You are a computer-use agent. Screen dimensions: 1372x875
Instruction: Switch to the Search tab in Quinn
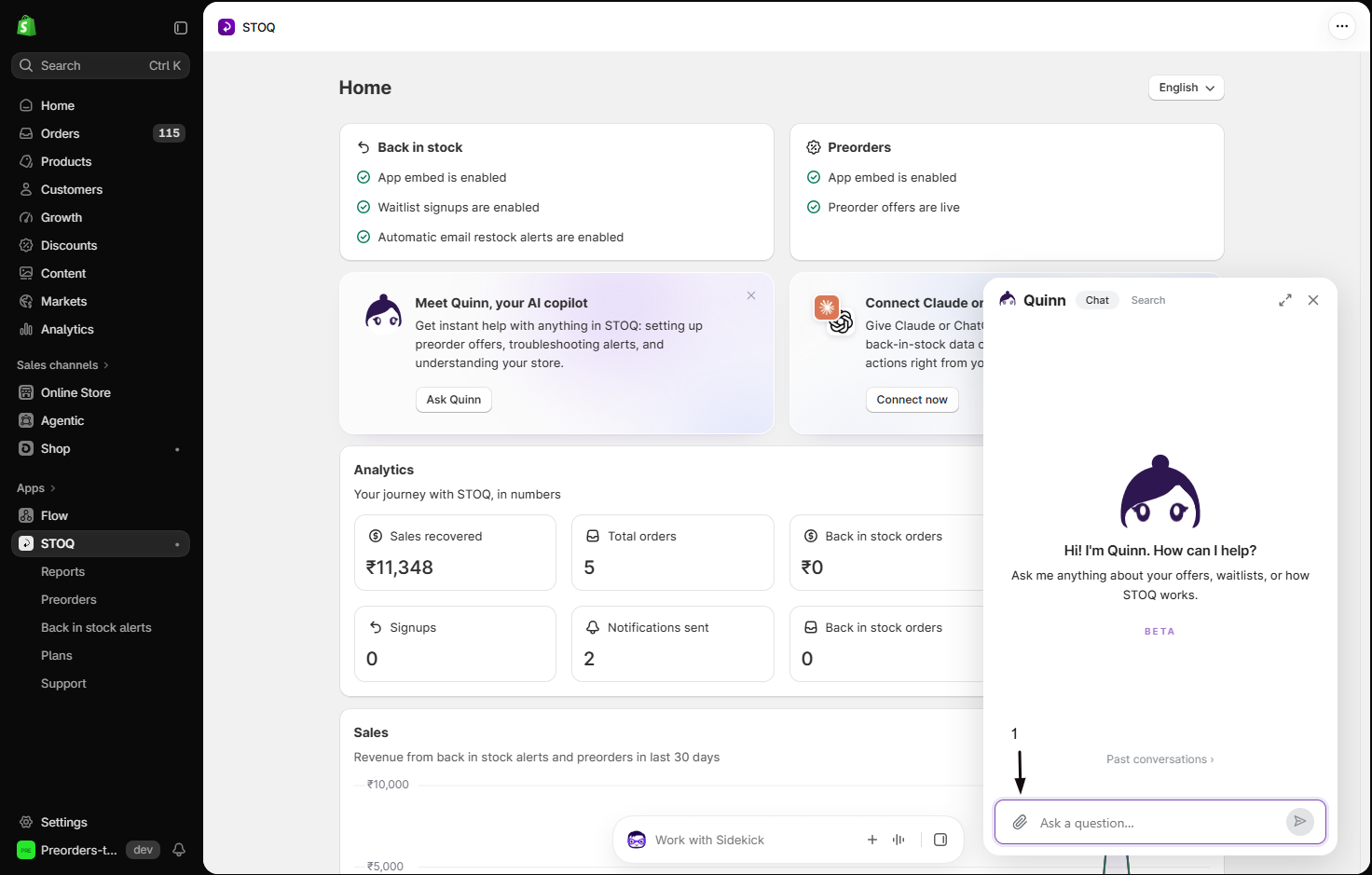point(1147,300)
